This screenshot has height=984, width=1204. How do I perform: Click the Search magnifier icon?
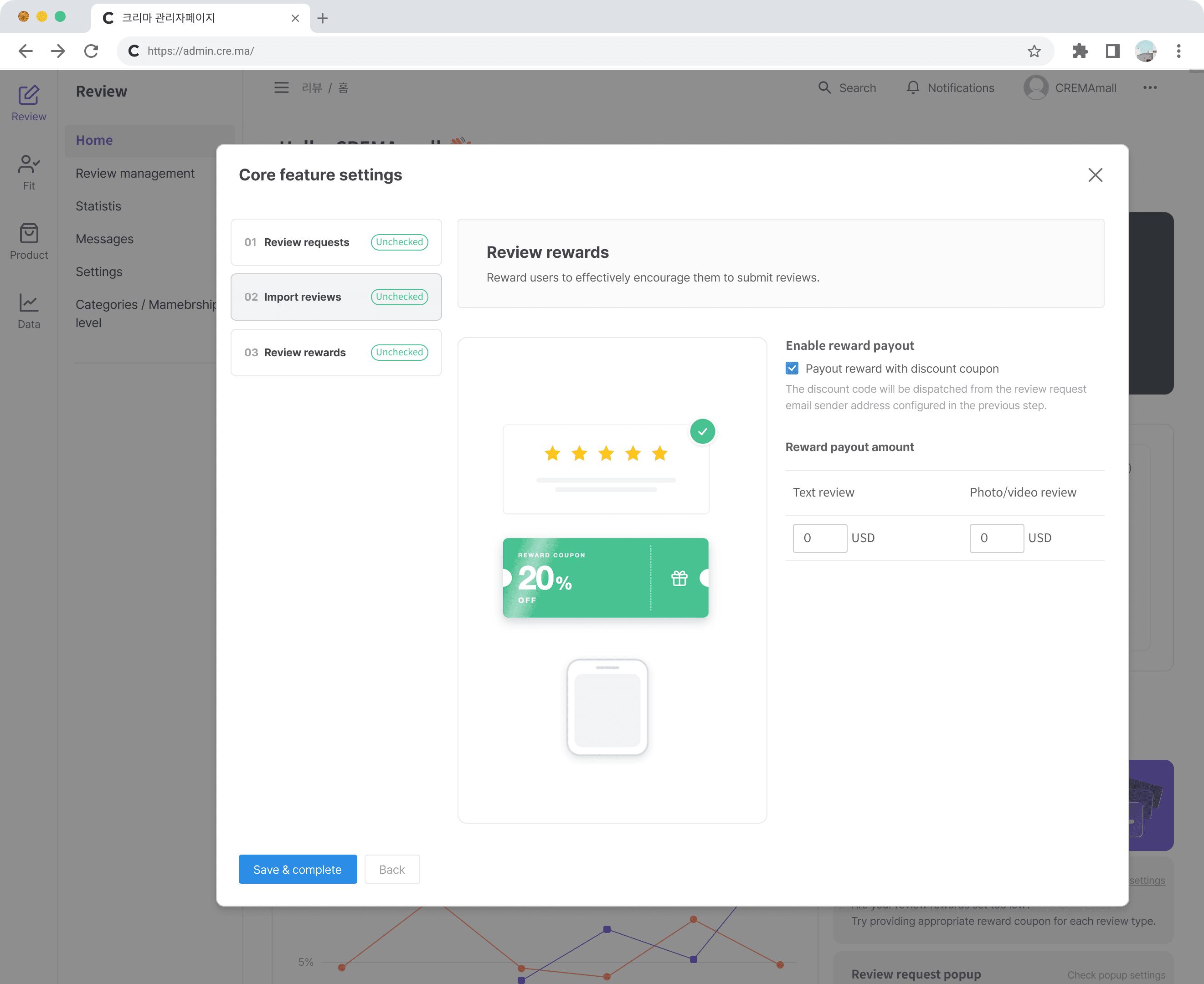click(824, 88)
